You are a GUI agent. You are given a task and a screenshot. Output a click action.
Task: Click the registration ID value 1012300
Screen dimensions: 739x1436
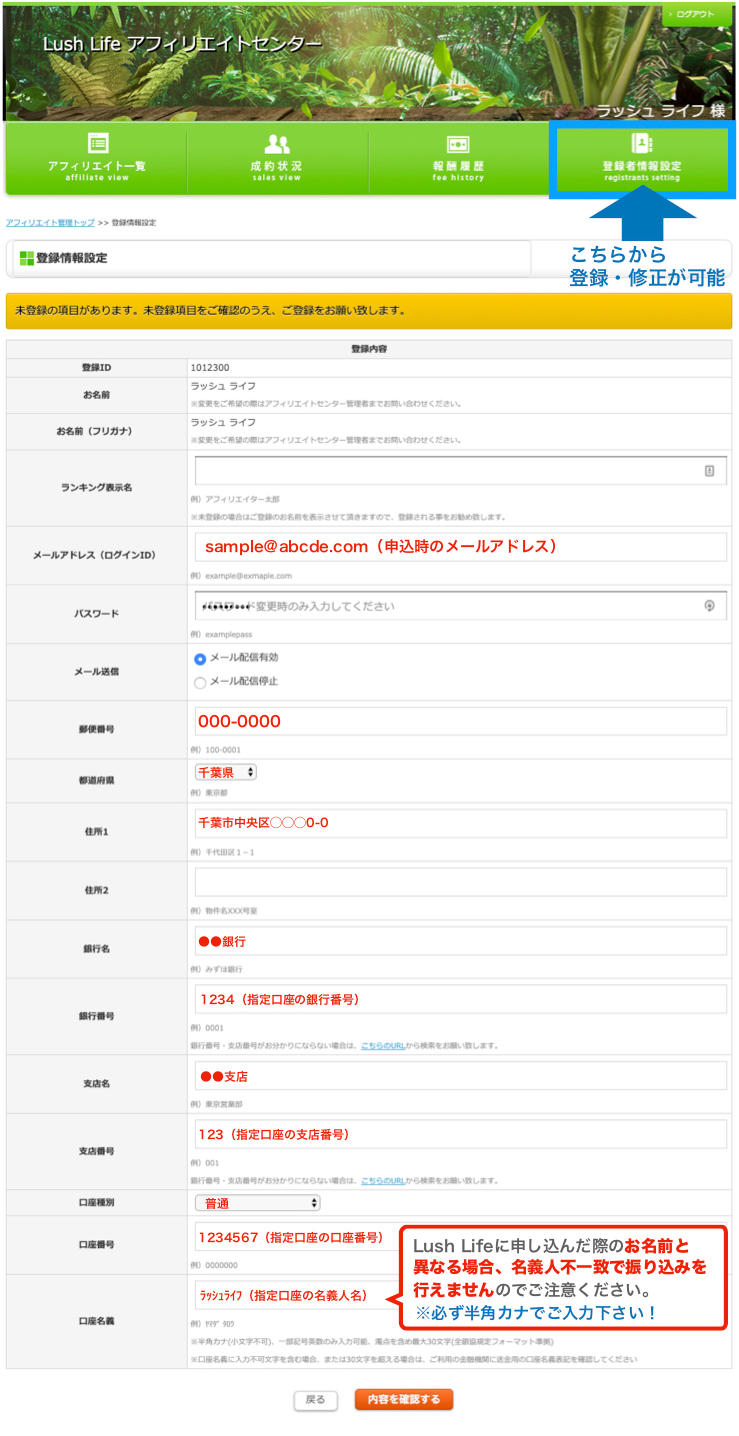point(210,368)
